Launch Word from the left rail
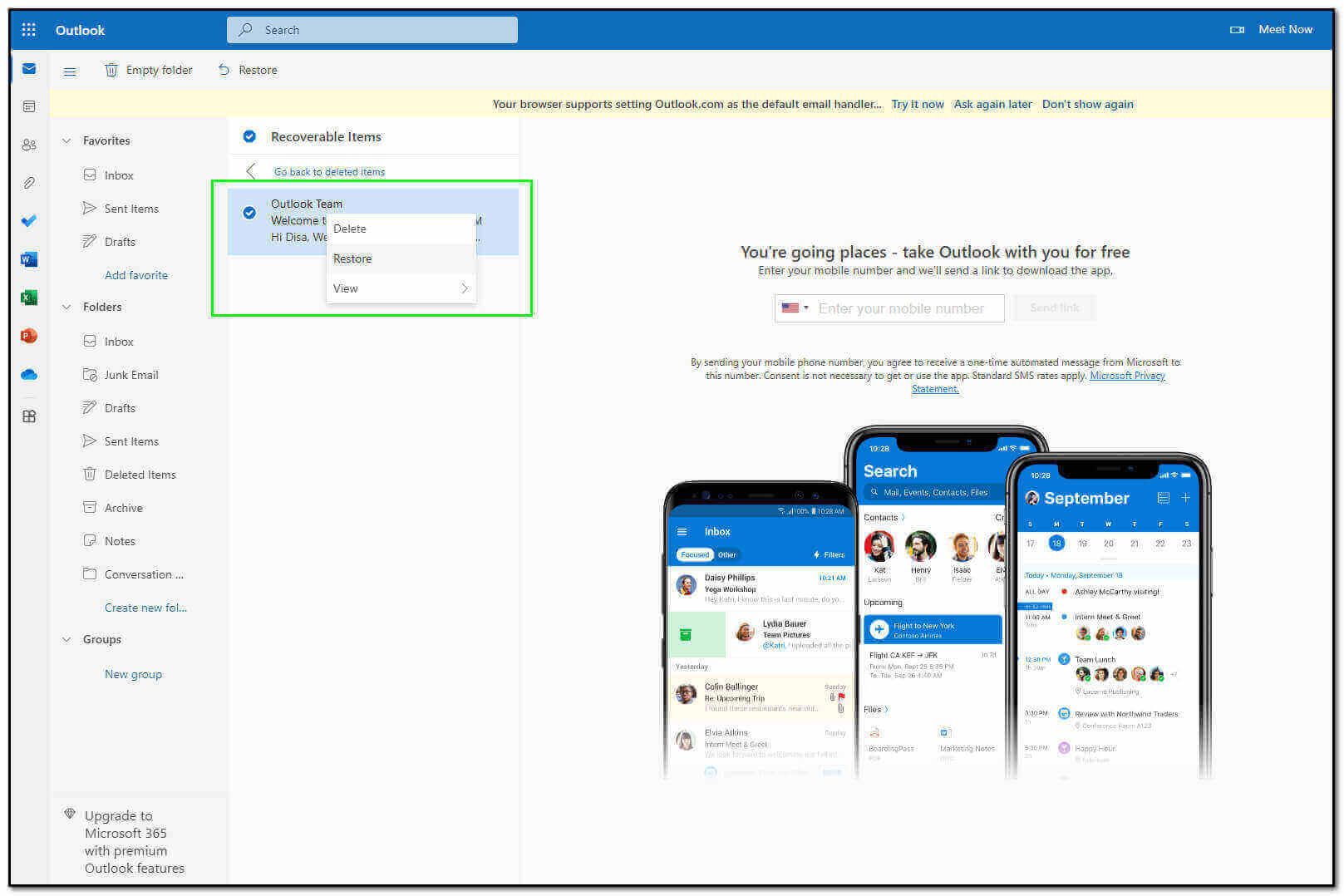The image size is (1344, 896). tap(29, 259)
